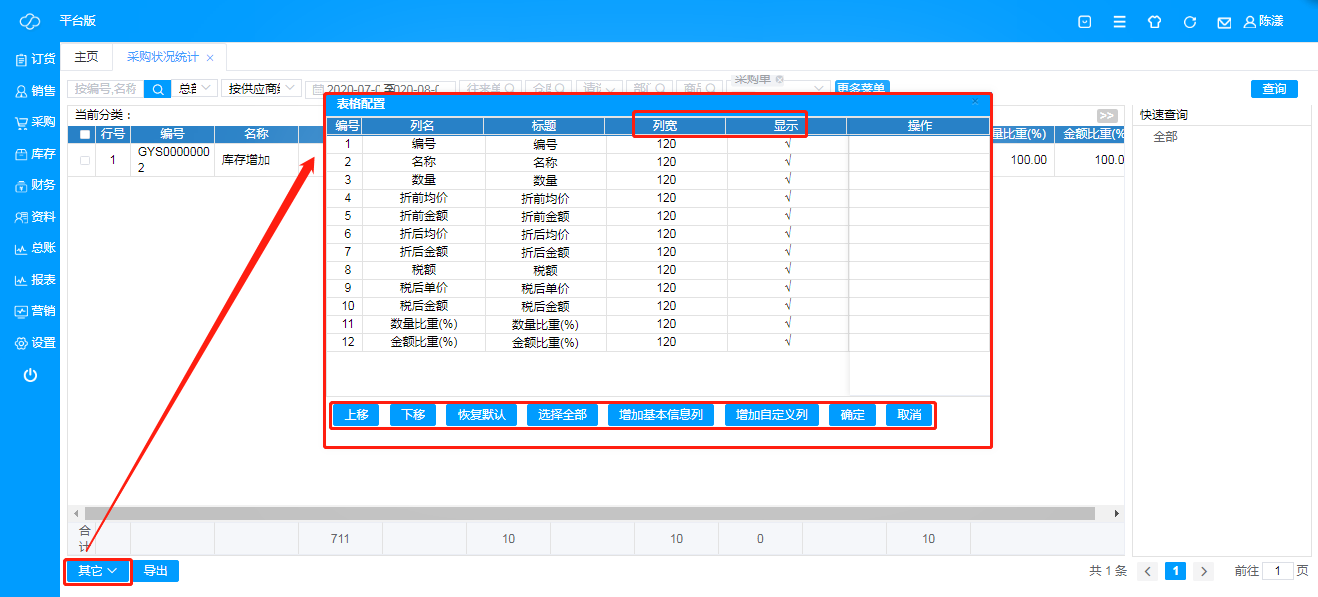The height and width of the screenshot is (597, 1318).
Task: Click the power logout icon in sidebar
Action: point(30,375)
